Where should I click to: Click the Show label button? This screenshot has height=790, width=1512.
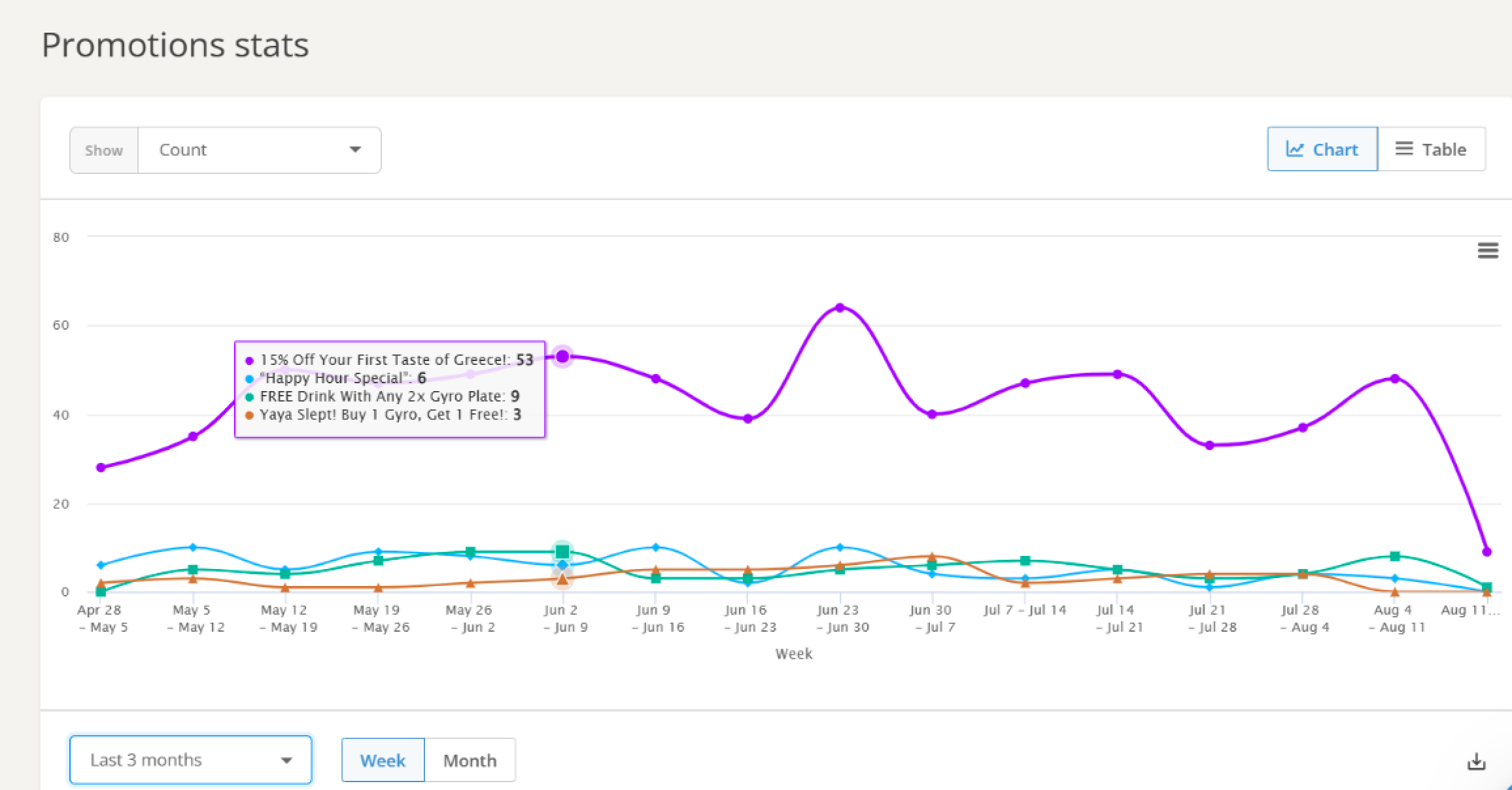tap(103, 150)
